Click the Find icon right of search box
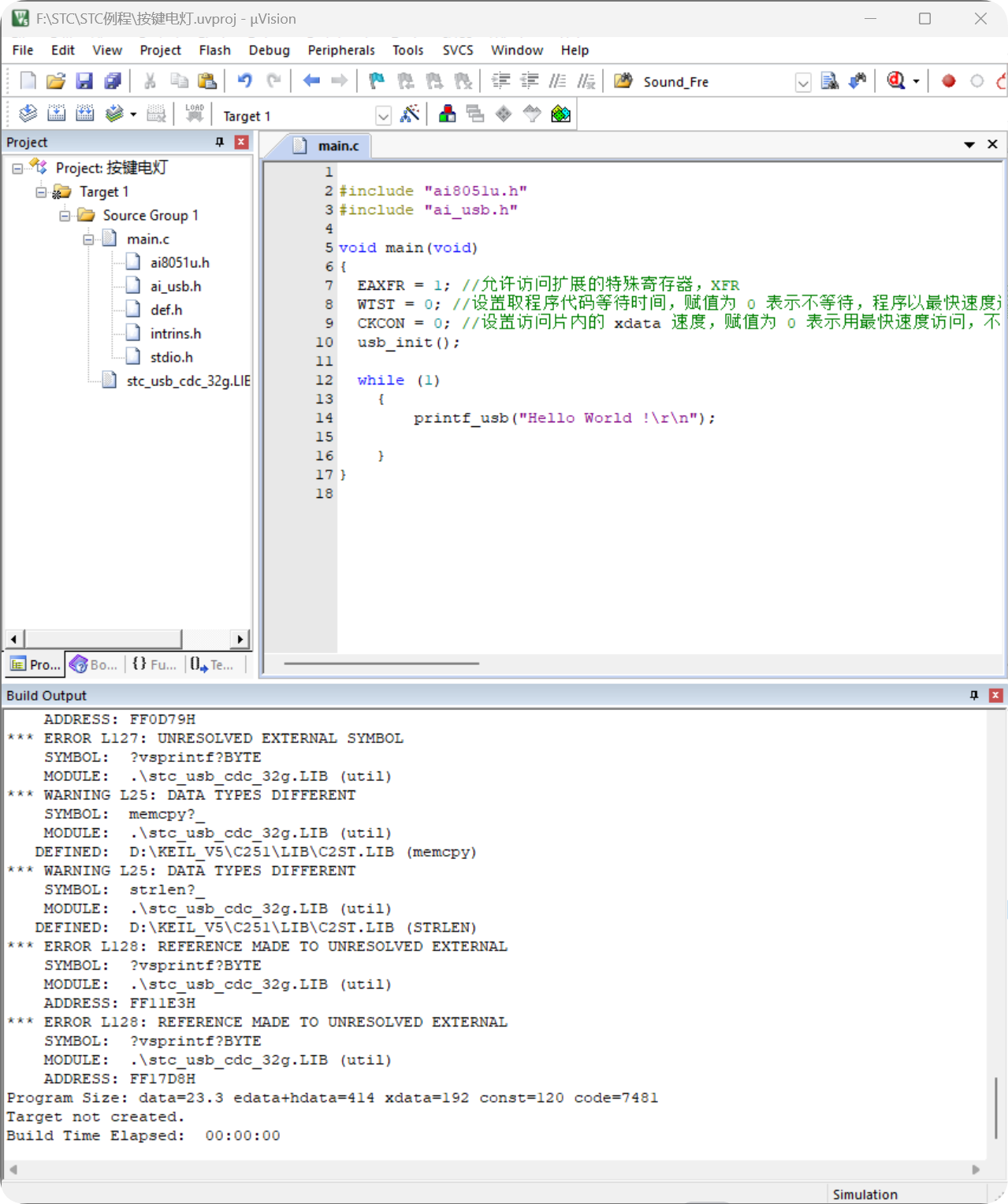 pos(829,81)
